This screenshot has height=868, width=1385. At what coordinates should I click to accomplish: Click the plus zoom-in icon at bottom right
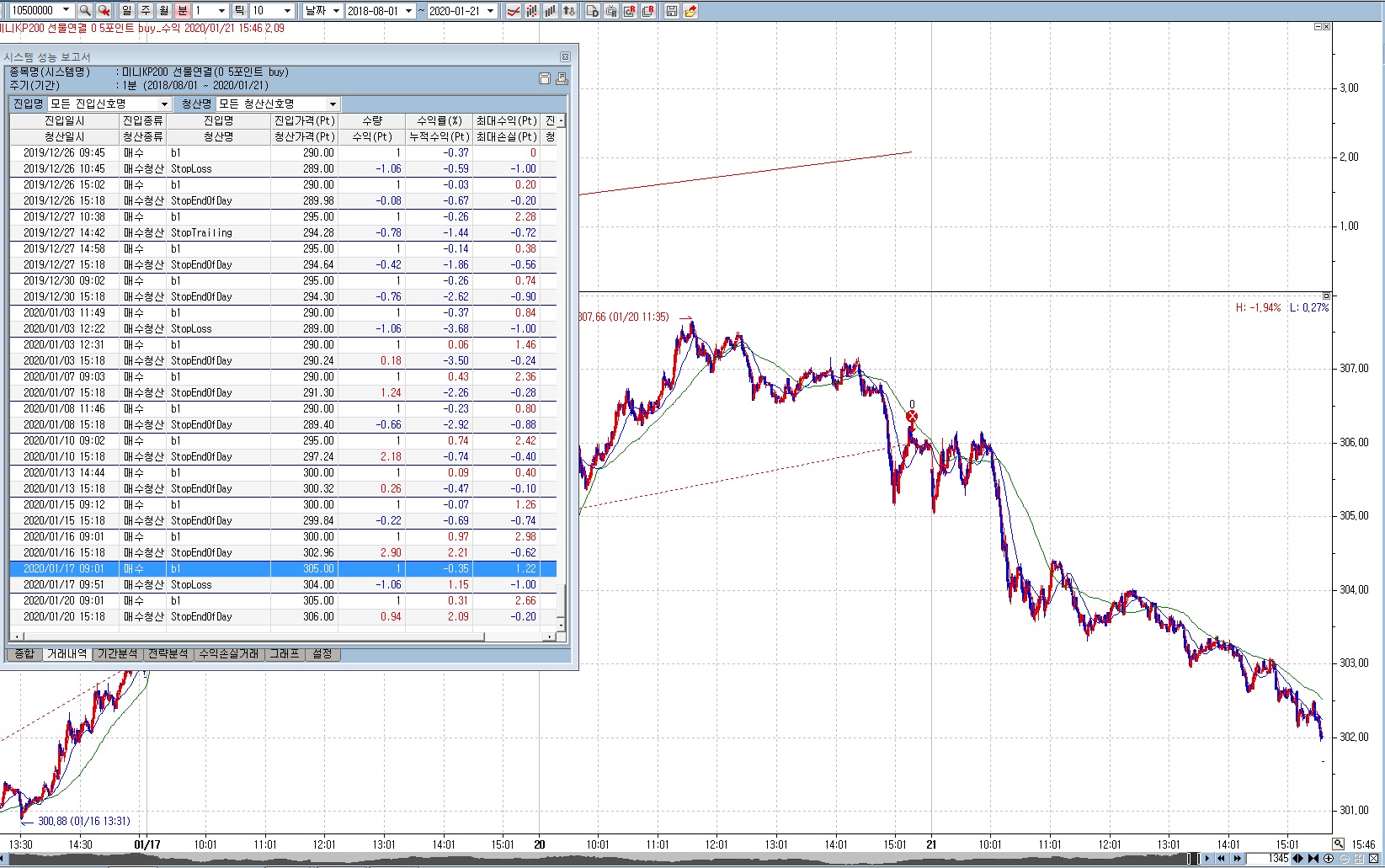(1329, 859)
